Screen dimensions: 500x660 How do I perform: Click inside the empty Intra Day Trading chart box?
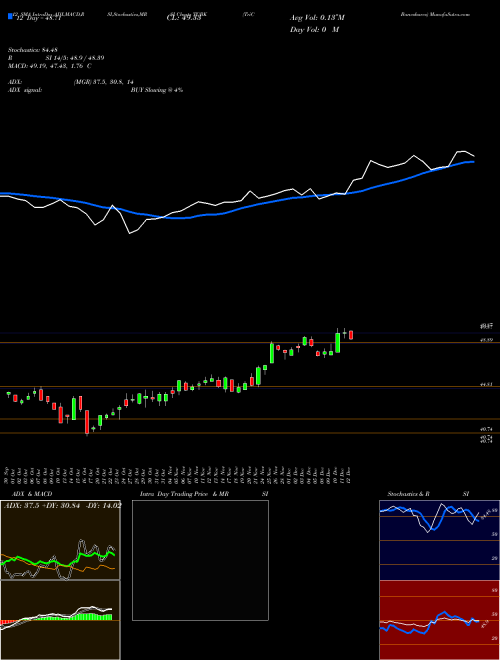200,560
